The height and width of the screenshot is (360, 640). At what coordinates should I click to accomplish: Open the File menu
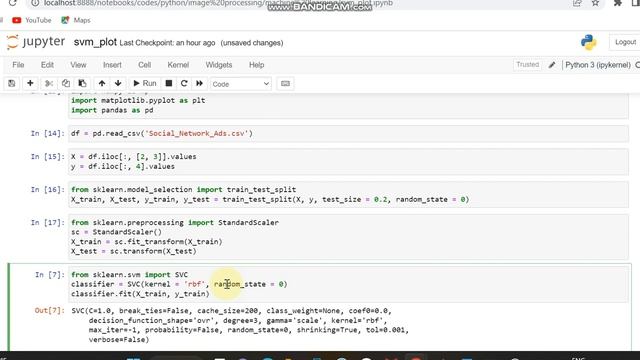pos(18,65)
